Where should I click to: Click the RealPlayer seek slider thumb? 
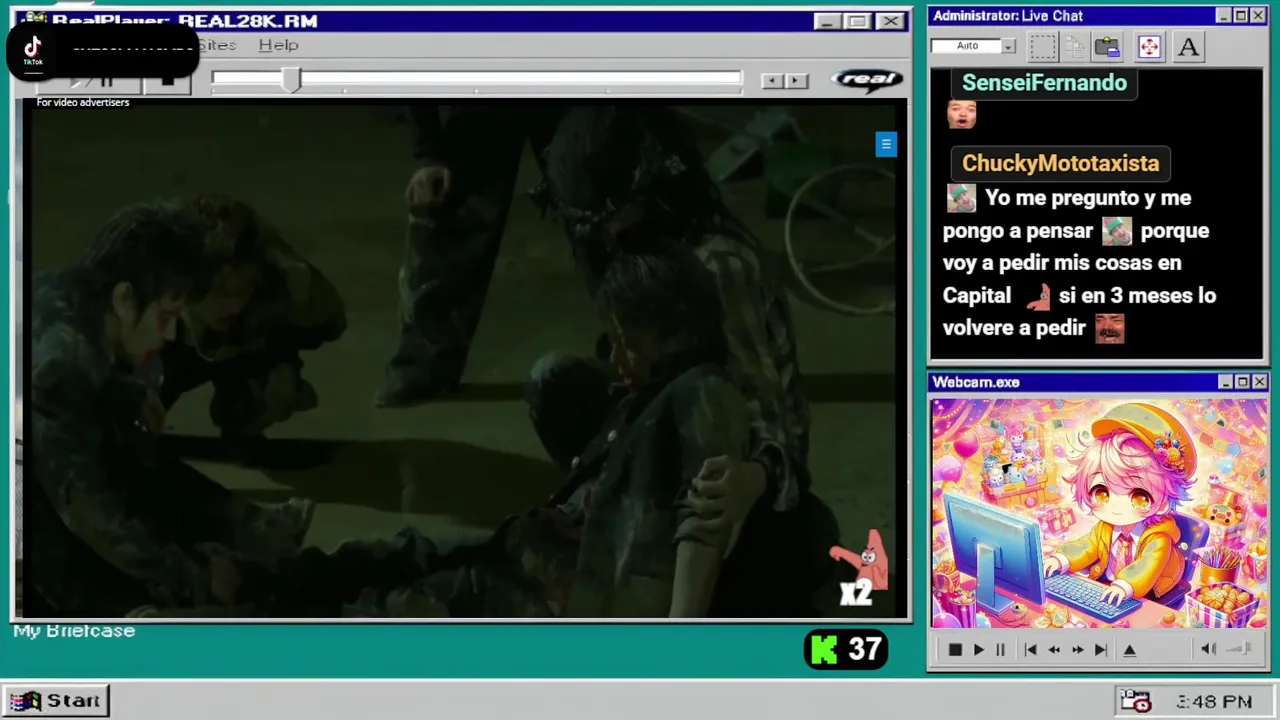click(x=291, y=80)
